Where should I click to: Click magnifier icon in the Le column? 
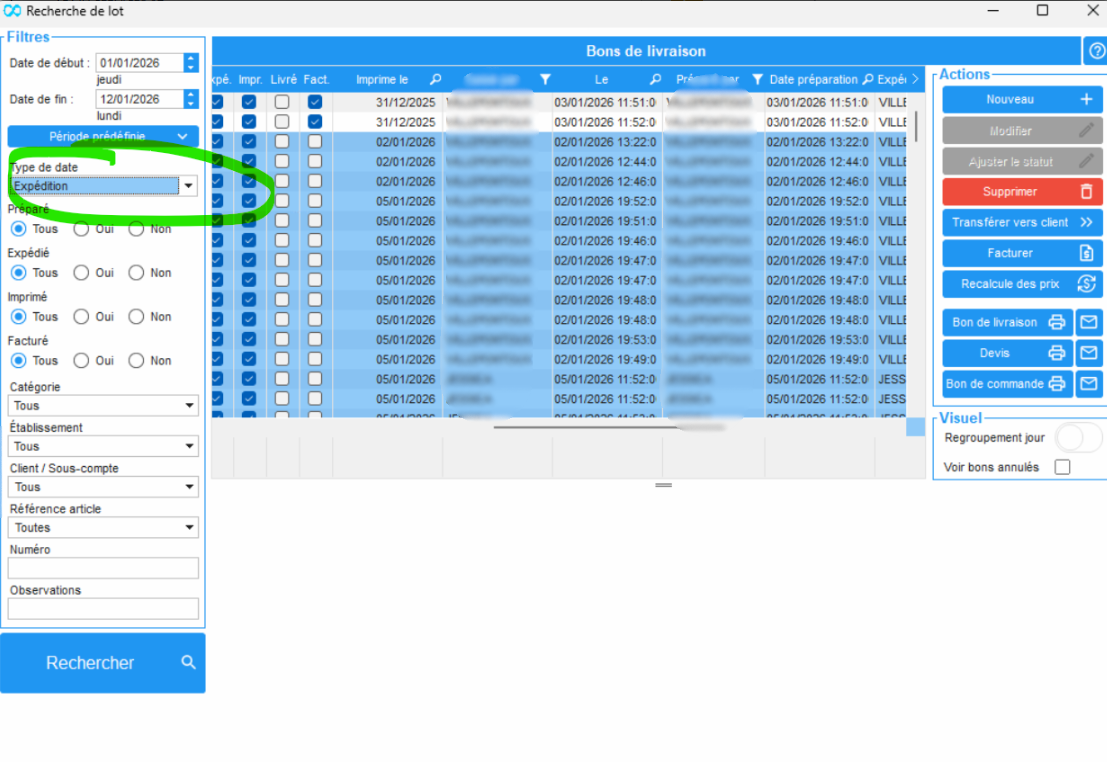655,80
